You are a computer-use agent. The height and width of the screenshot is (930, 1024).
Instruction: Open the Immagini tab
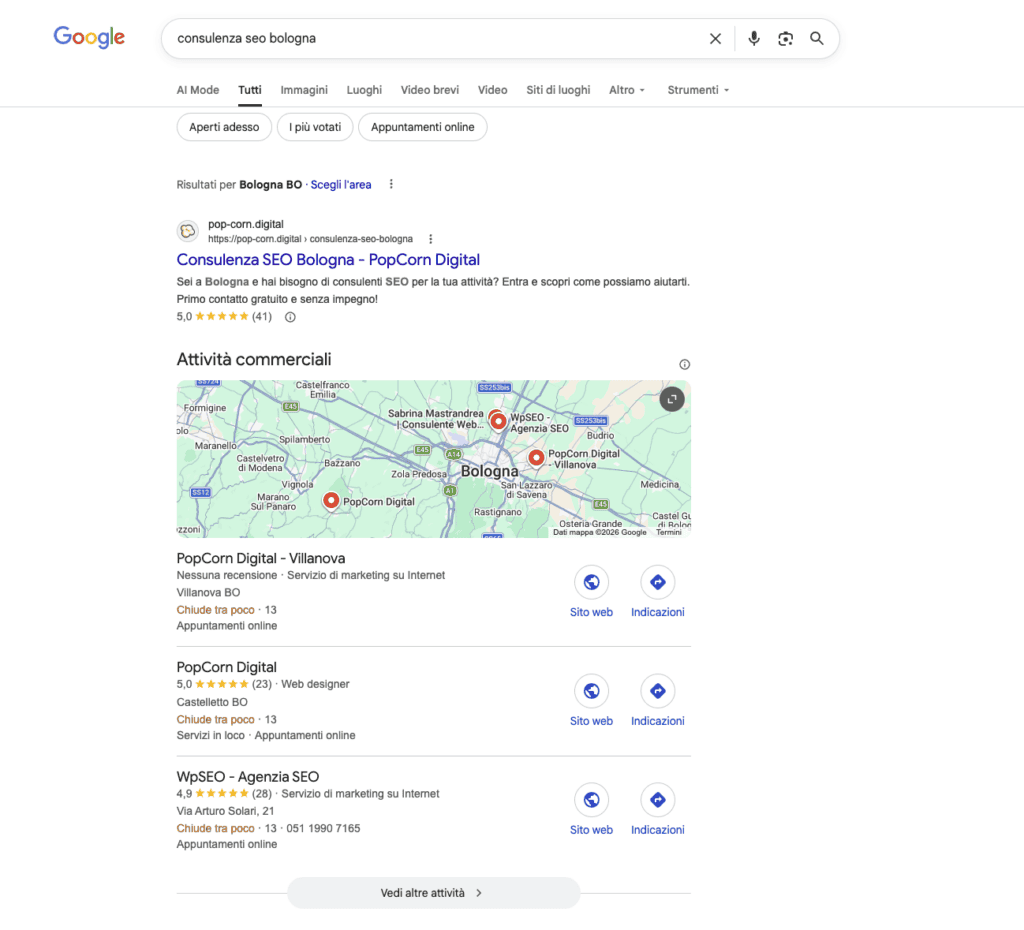(304, 90)
